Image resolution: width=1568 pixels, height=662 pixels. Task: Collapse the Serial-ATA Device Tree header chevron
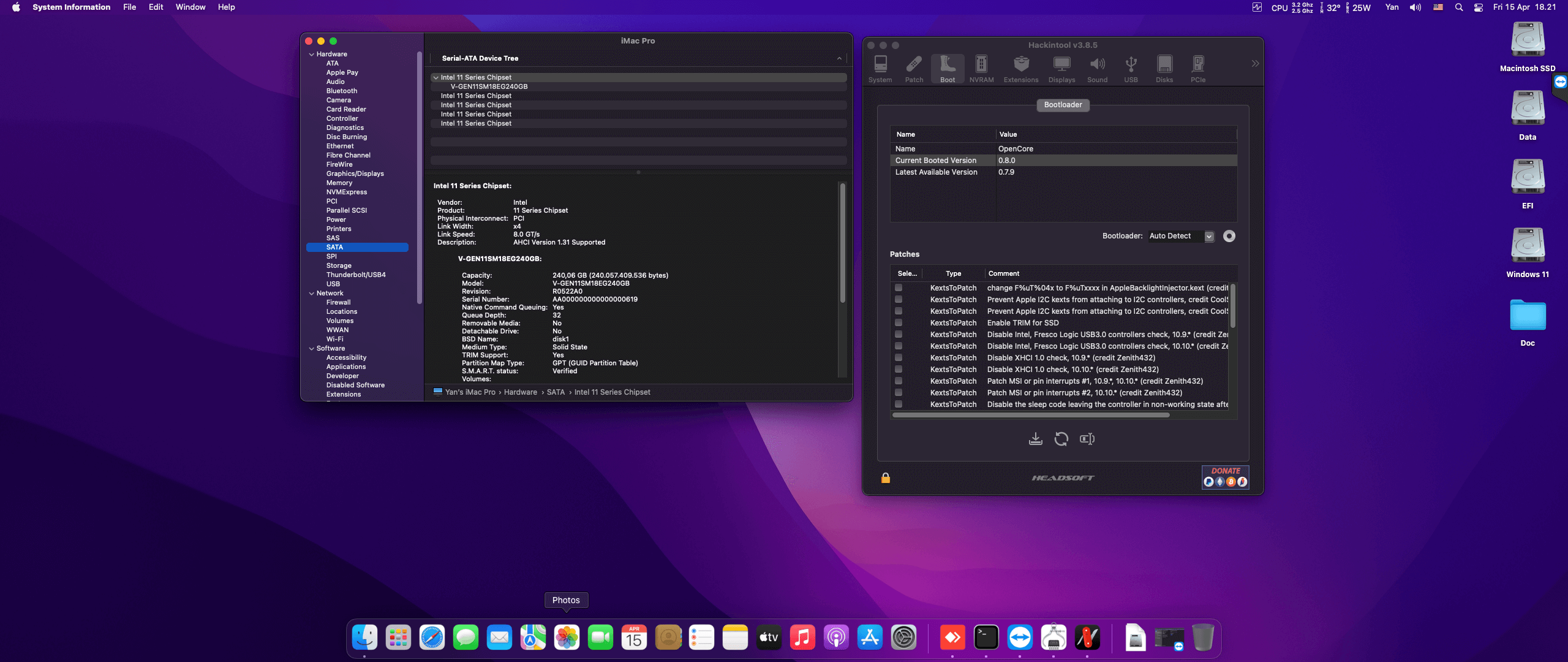[x=839, y=58]
